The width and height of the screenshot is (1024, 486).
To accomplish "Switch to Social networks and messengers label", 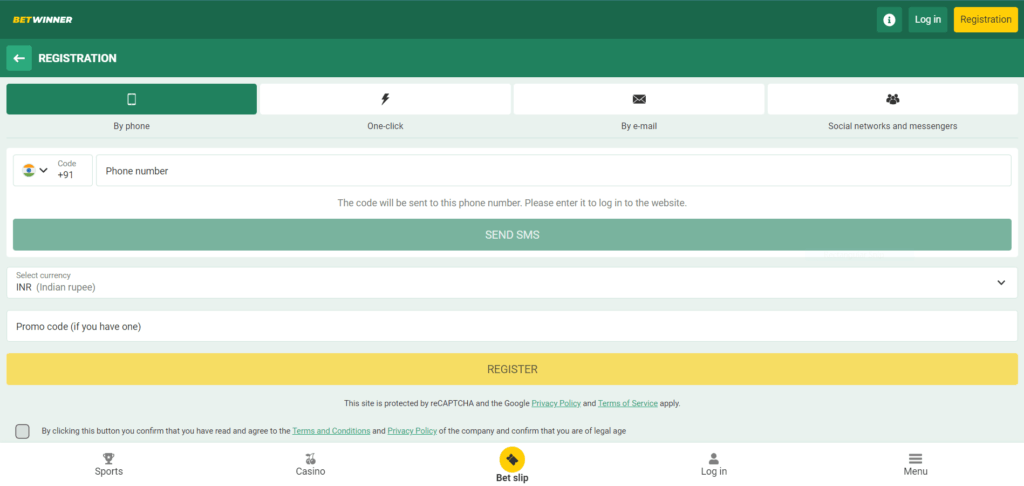I will [x=893, y=126].
